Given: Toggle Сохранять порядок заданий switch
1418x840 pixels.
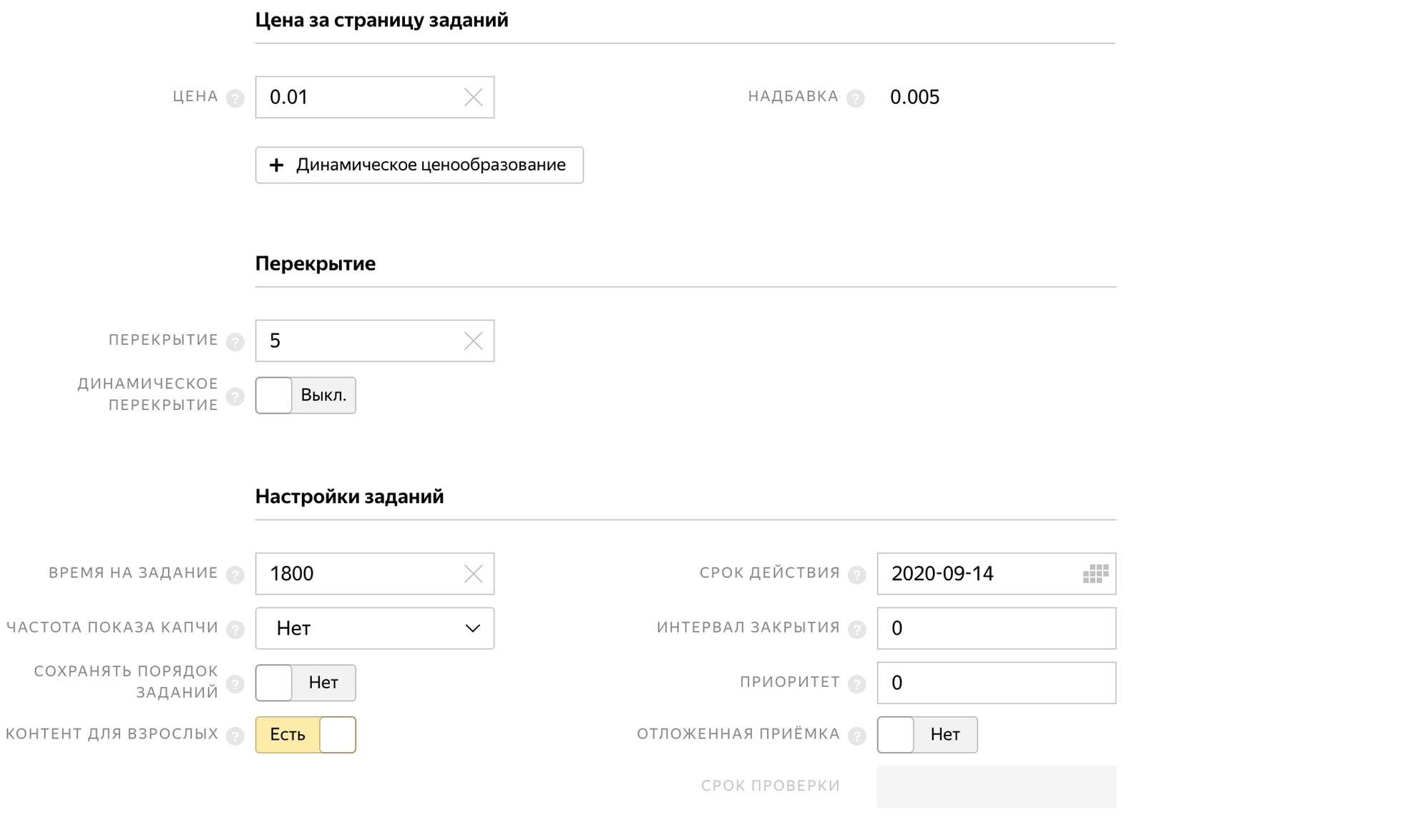Looking at the screenshot, I should pos(305,683).
